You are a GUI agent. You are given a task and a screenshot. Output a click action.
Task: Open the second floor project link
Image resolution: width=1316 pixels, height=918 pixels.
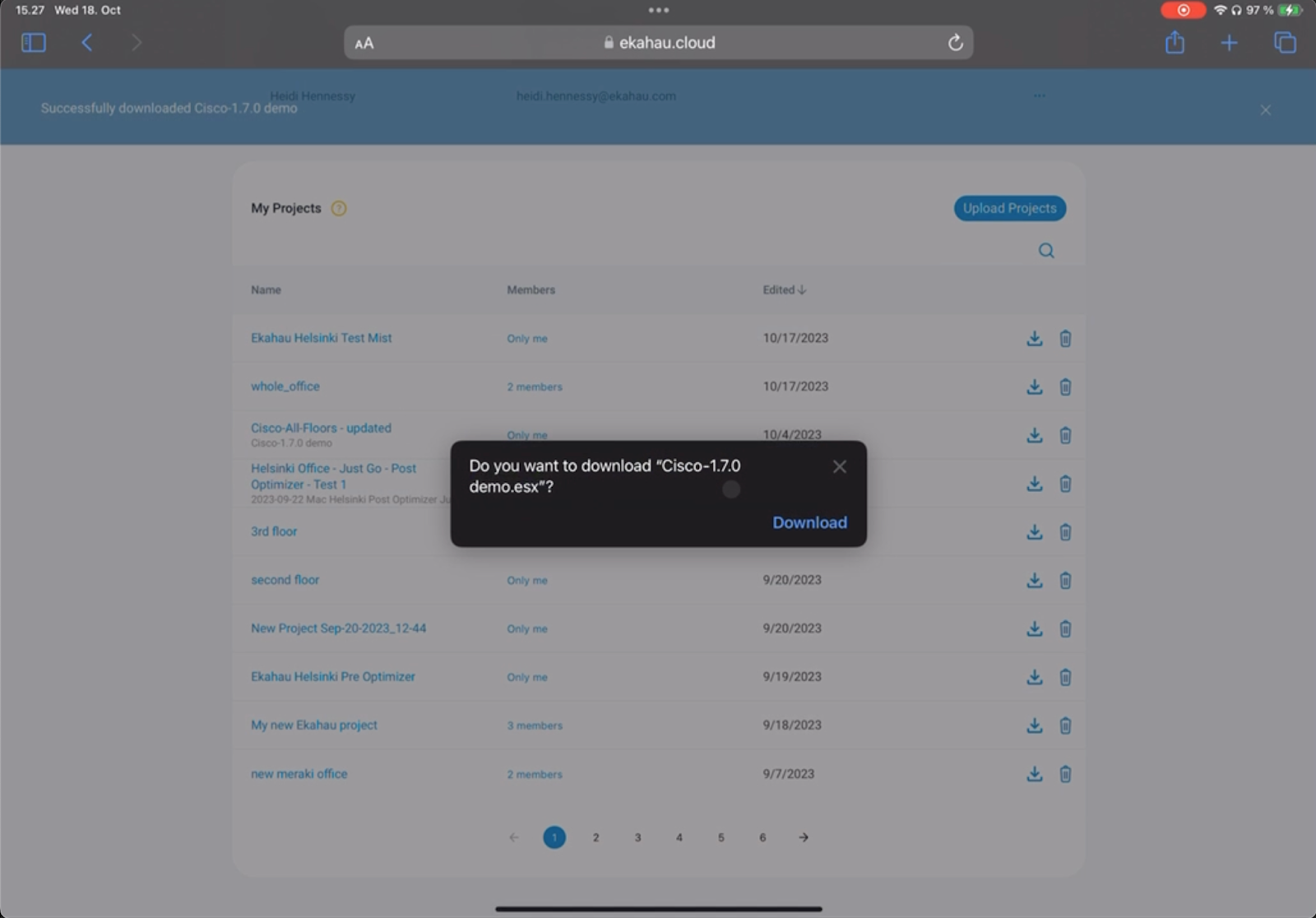click(285, 580)
